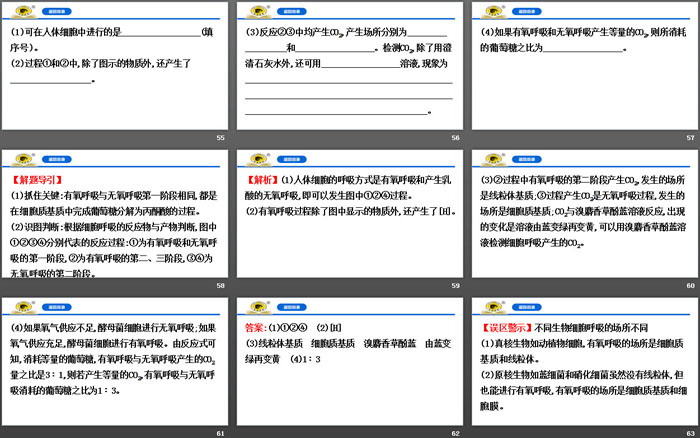Click the text '溴麝香草酚蓝' on the answer slide
This screenshot has height=438, width=700.
point(390,343)
